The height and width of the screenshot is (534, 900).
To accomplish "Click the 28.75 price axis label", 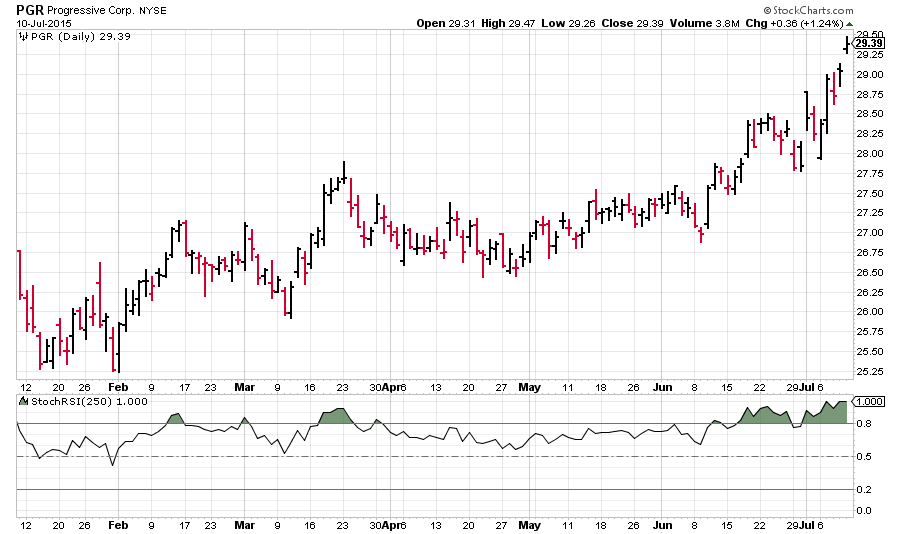I will tap(870, 94).
